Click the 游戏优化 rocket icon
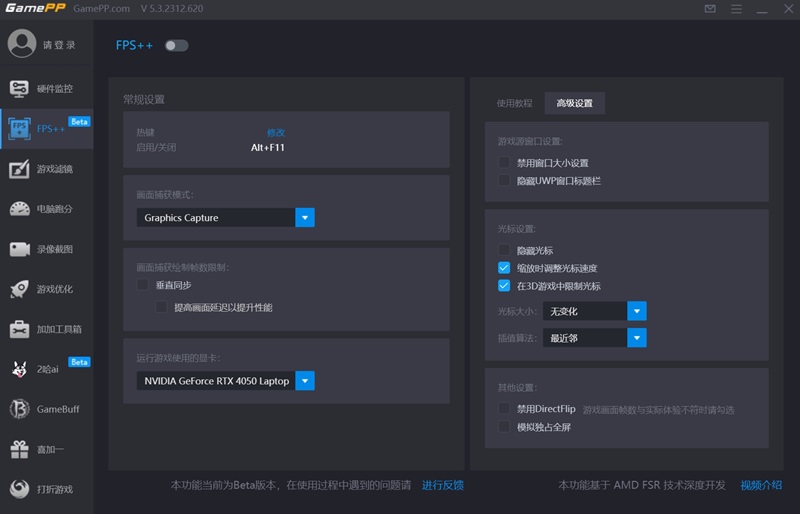The width and height of the screenshot is (800, 514). 19,289
